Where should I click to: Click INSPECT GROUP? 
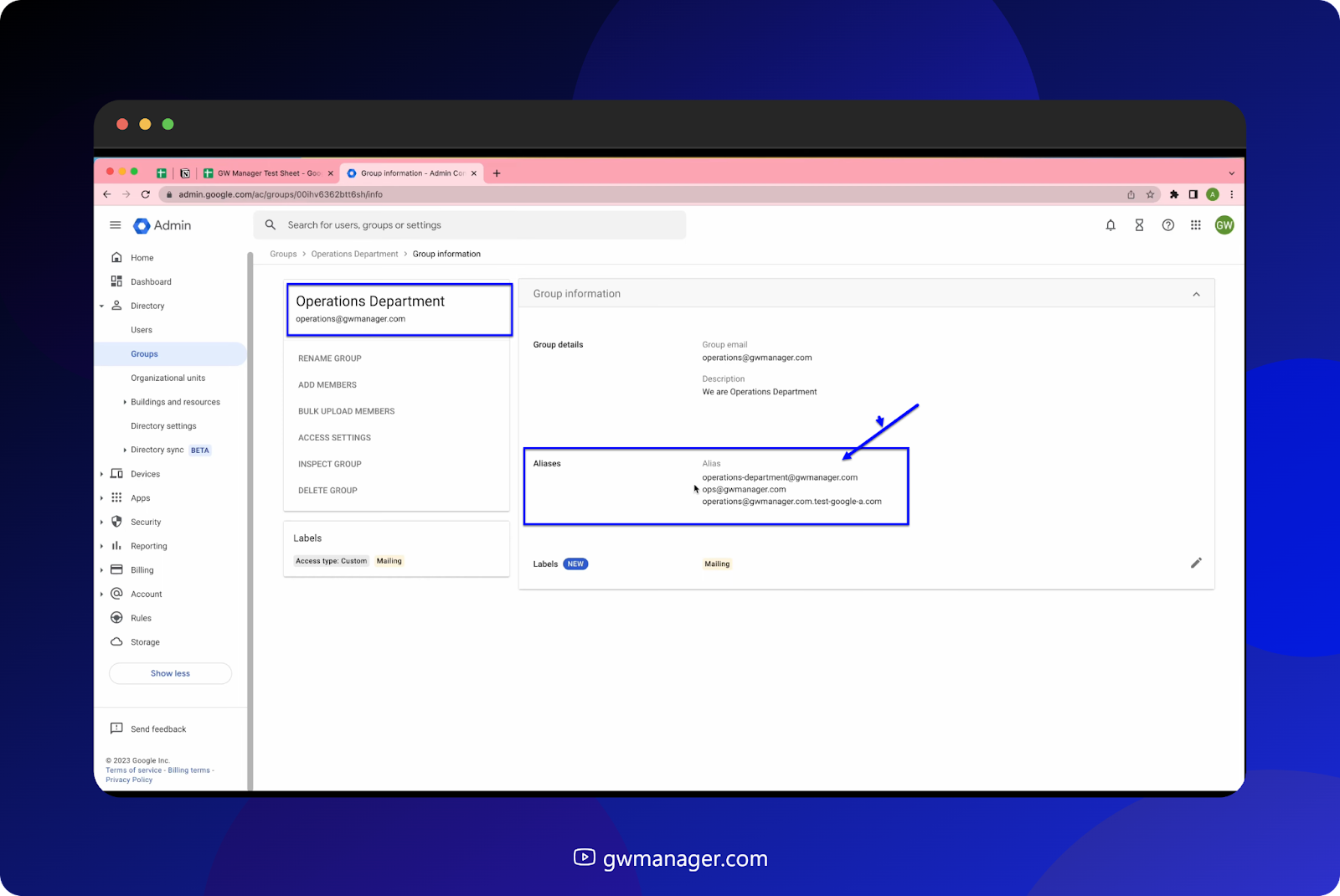(x=330, y=464)
